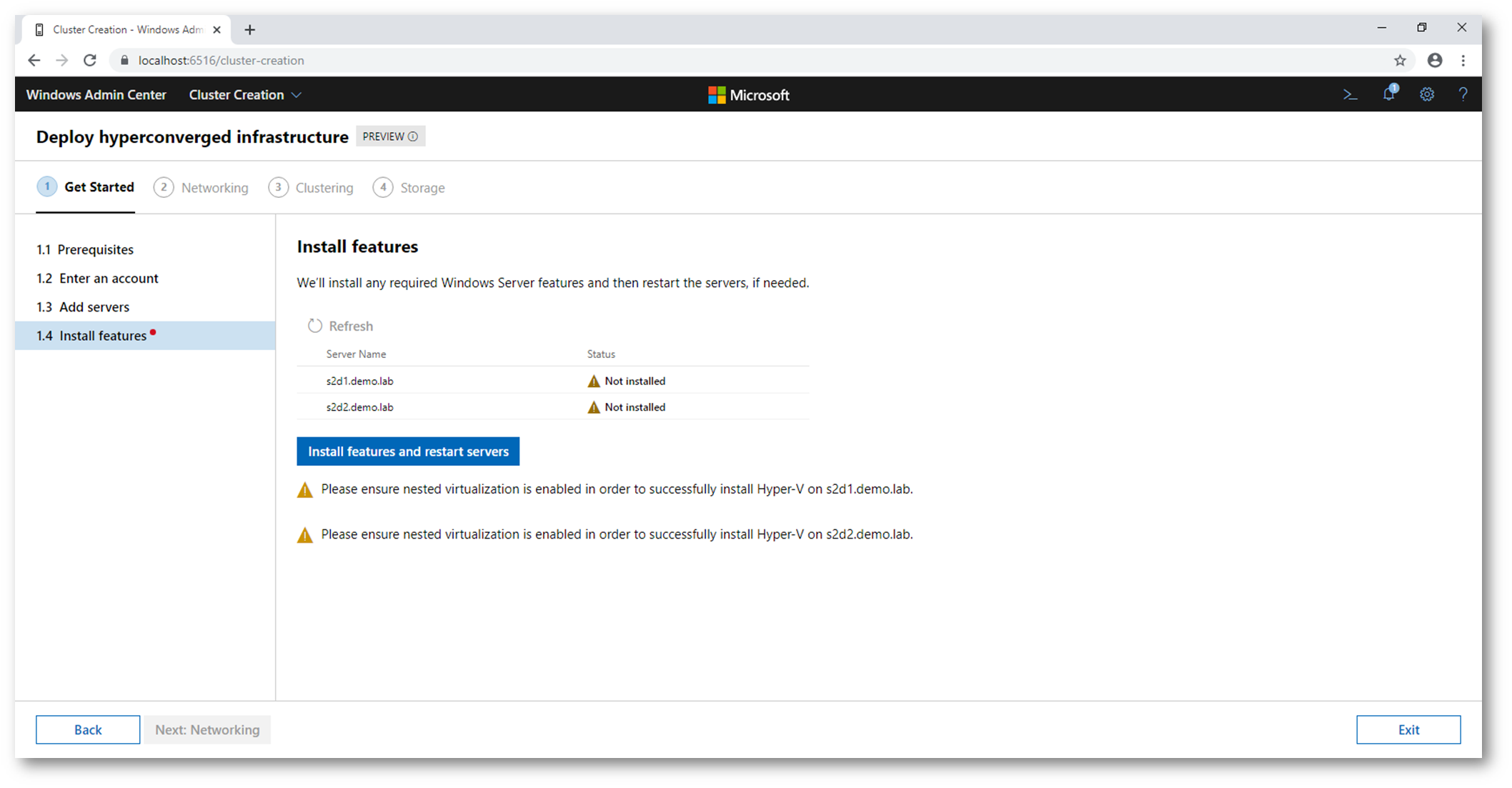Open the Help question mark icon

1463,94
